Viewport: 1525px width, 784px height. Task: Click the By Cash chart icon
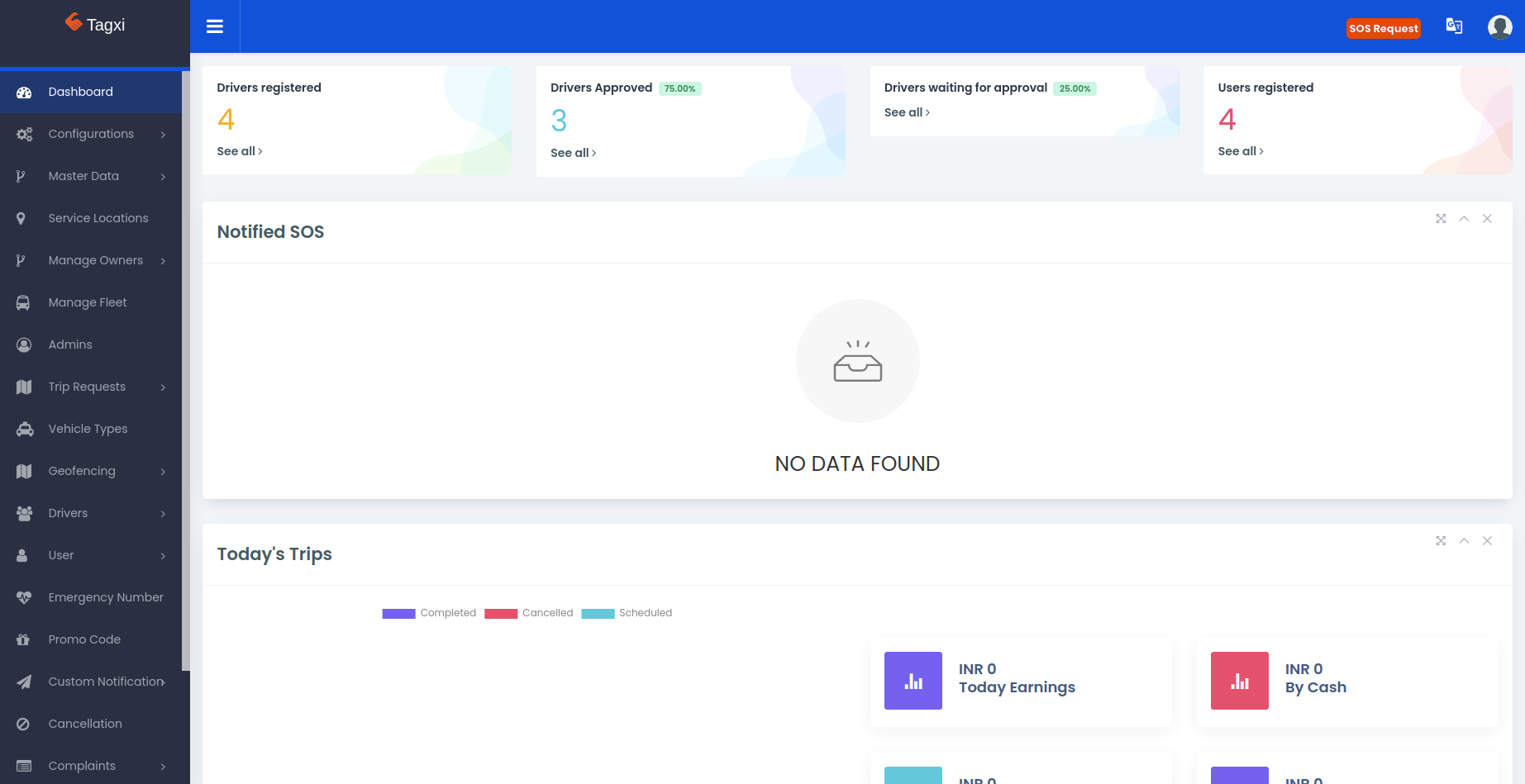tap(1239, 681)
